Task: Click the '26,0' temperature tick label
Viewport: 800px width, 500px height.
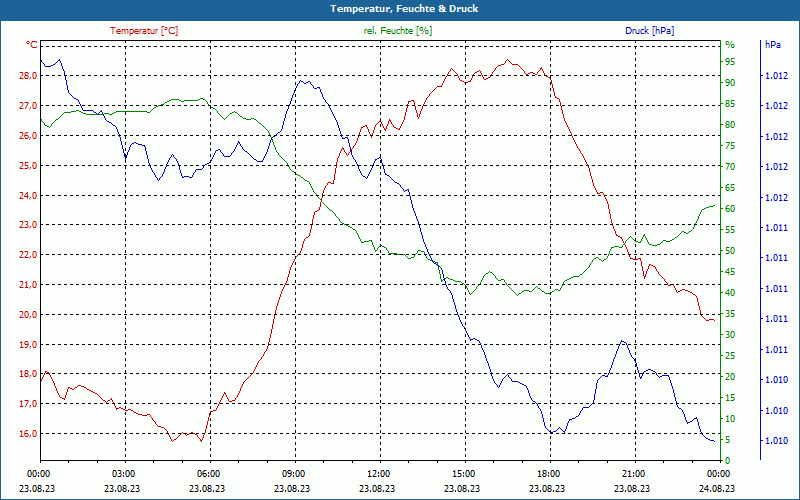Action: click(x=29, y=136)
